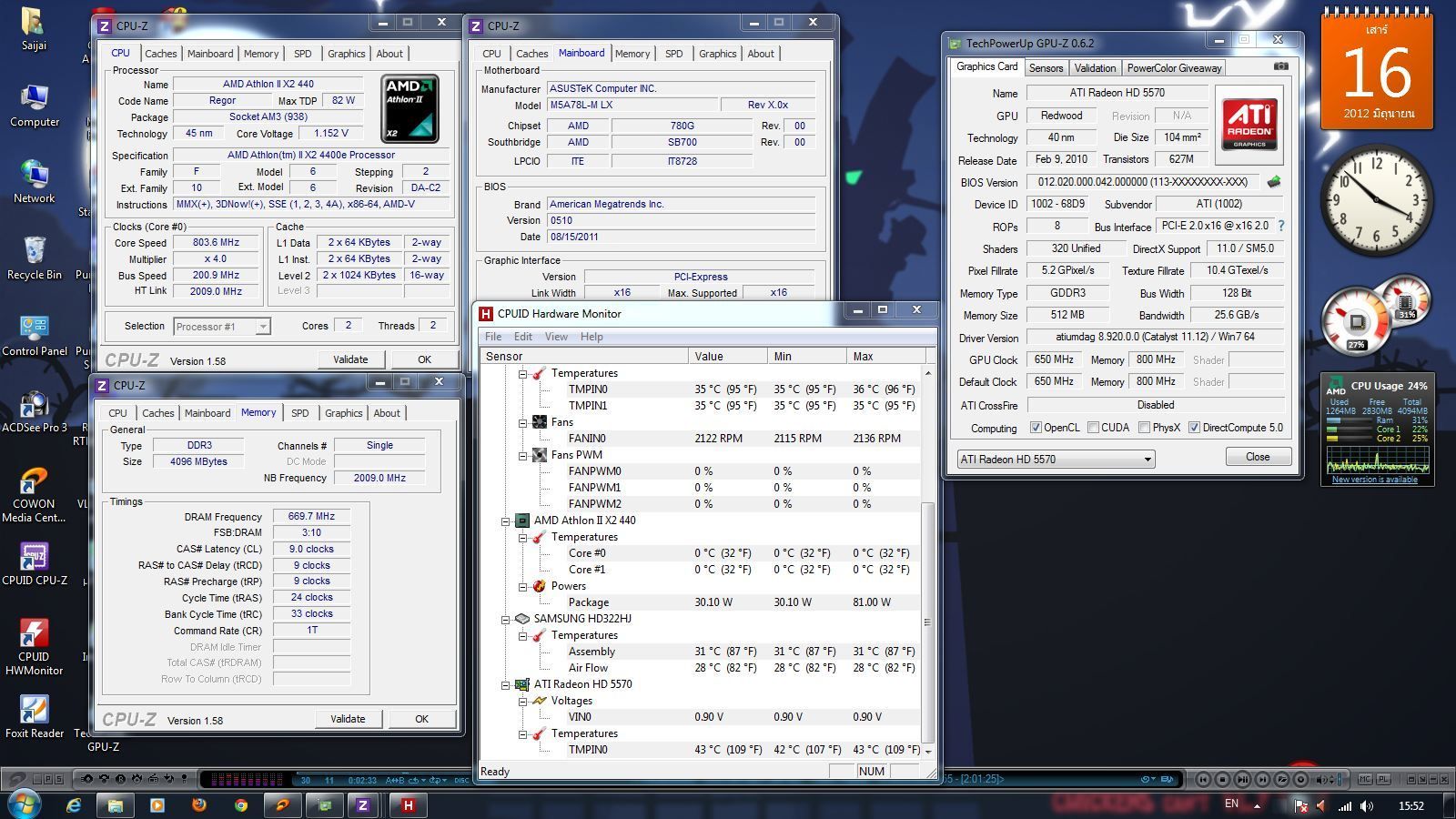Screen dimensions: 1456x819
Task: Toggle the CUDA checkbox in GPU-Z
Action: click(1093, 428)
